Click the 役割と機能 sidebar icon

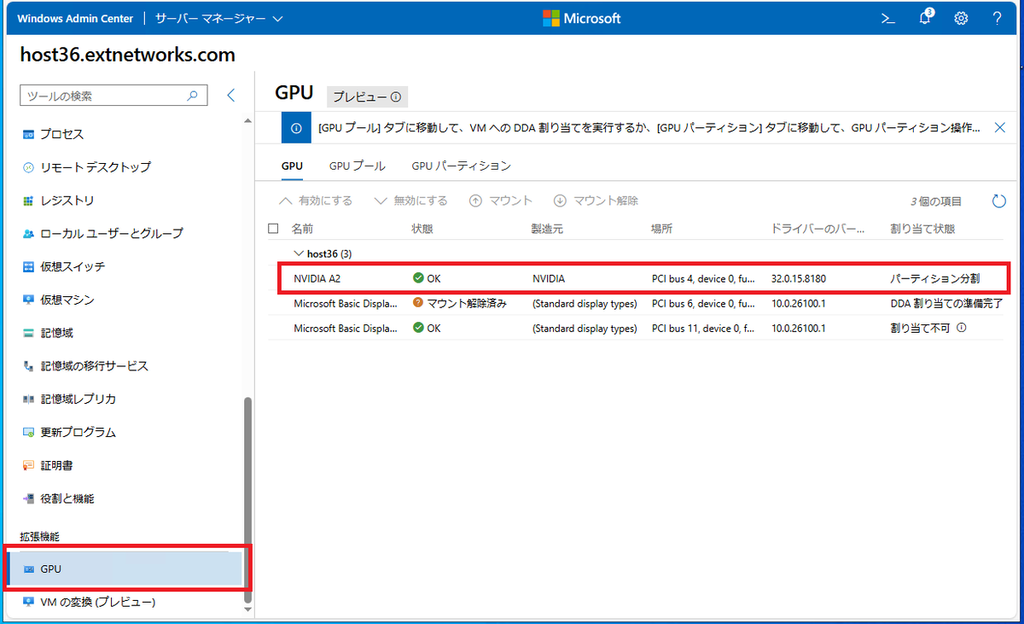28,499
